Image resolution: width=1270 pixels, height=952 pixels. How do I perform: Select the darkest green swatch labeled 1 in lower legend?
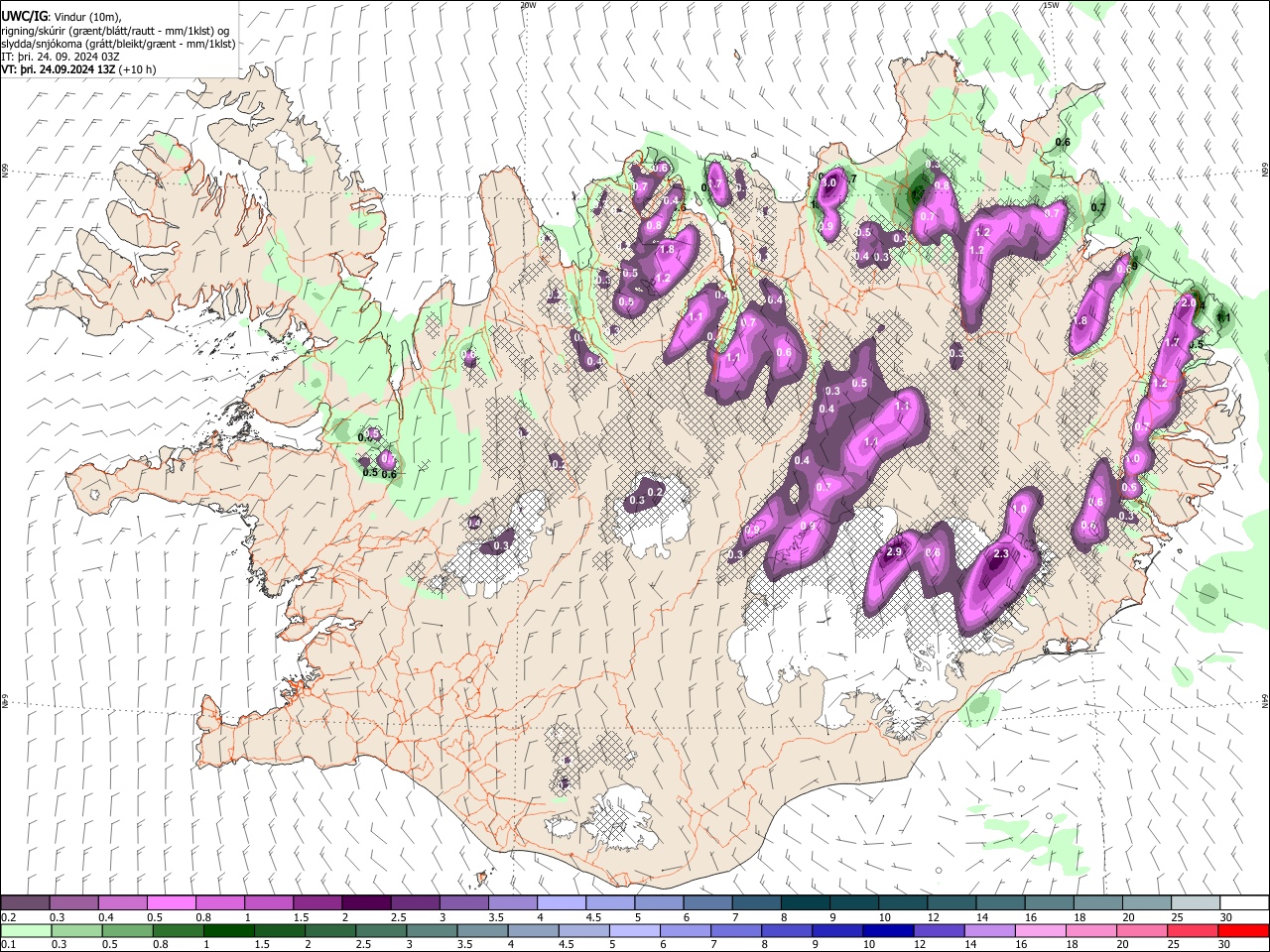coord(228,931)
